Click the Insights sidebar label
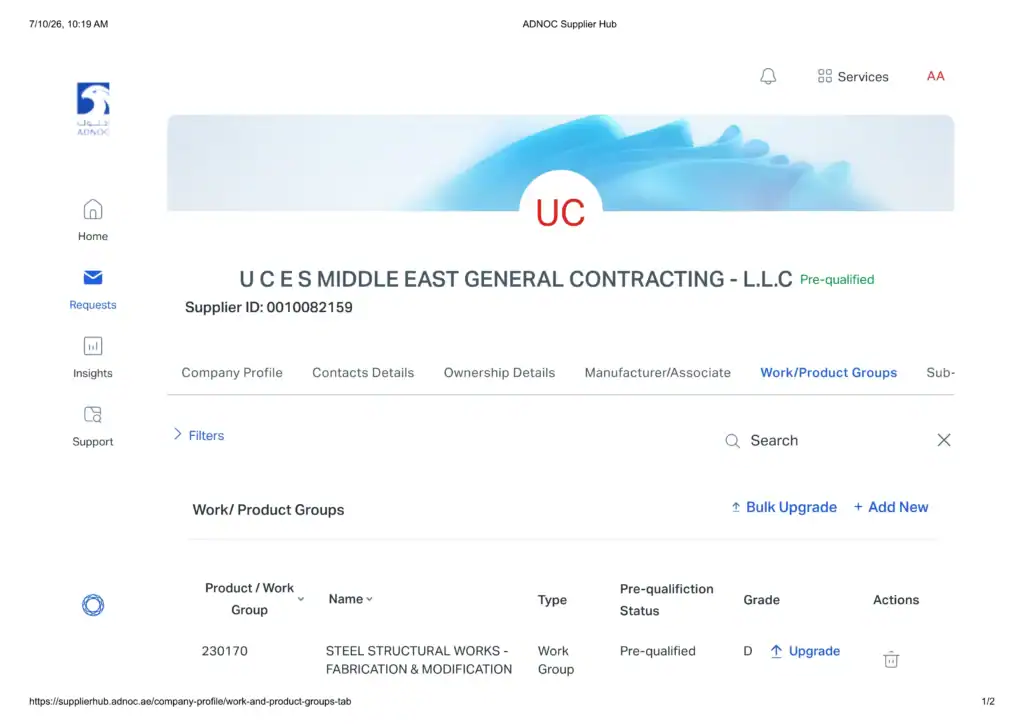1024x724 pixels. [x=93, y=373]
